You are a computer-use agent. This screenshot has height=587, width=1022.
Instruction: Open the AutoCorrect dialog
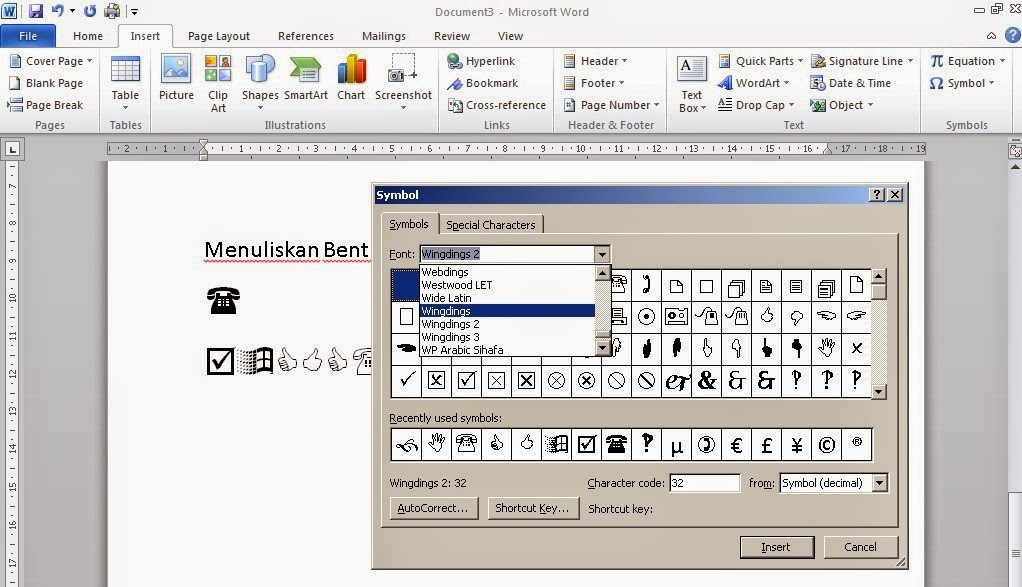click(434, 509)
